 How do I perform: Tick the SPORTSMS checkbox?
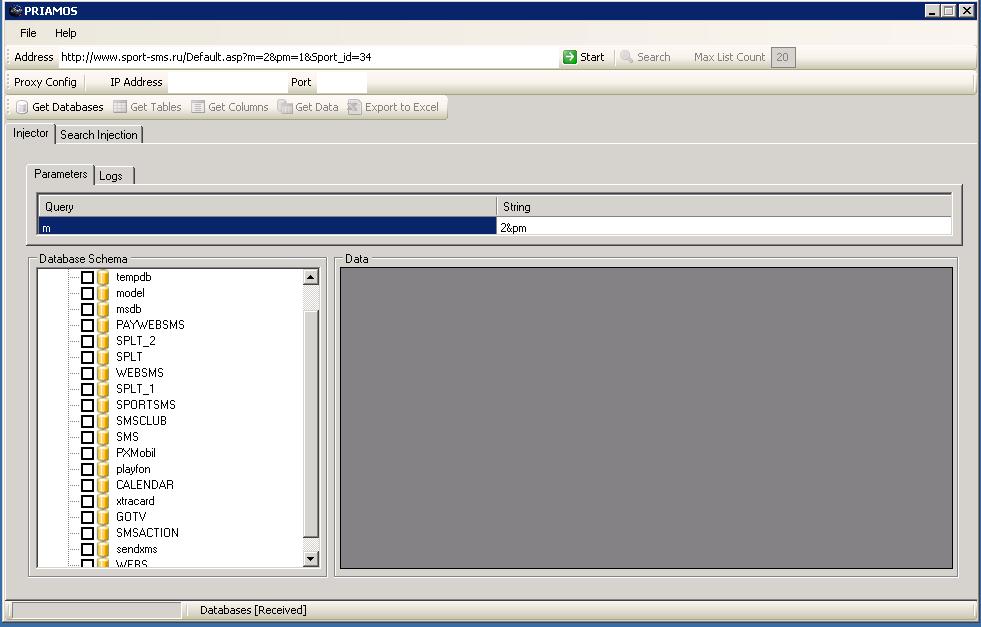88,405
